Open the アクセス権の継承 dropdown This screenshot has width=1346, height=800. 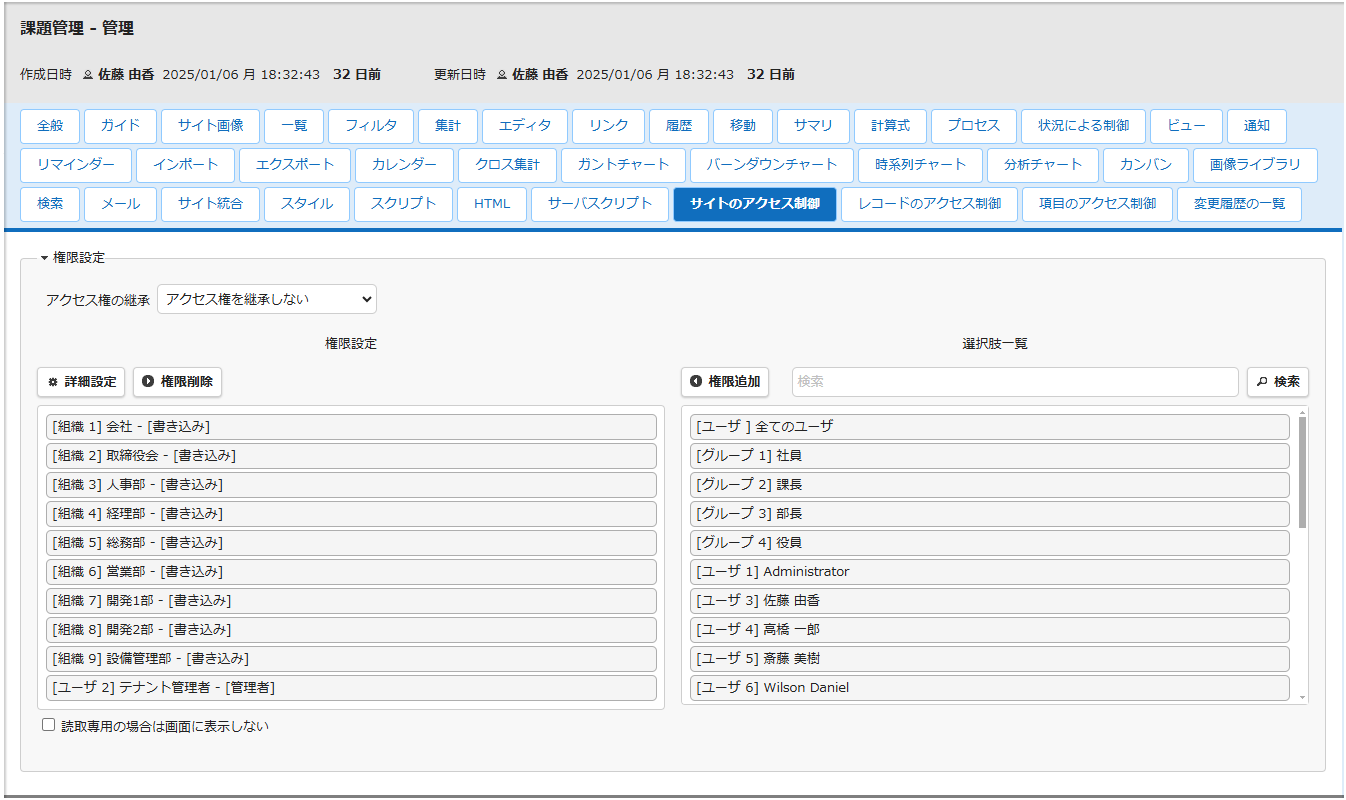[x=267, y=299]
